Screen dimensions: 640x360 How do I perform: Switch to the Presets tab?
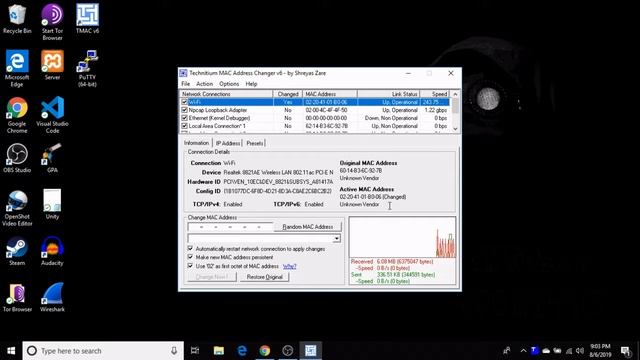[x=255, y=143]
